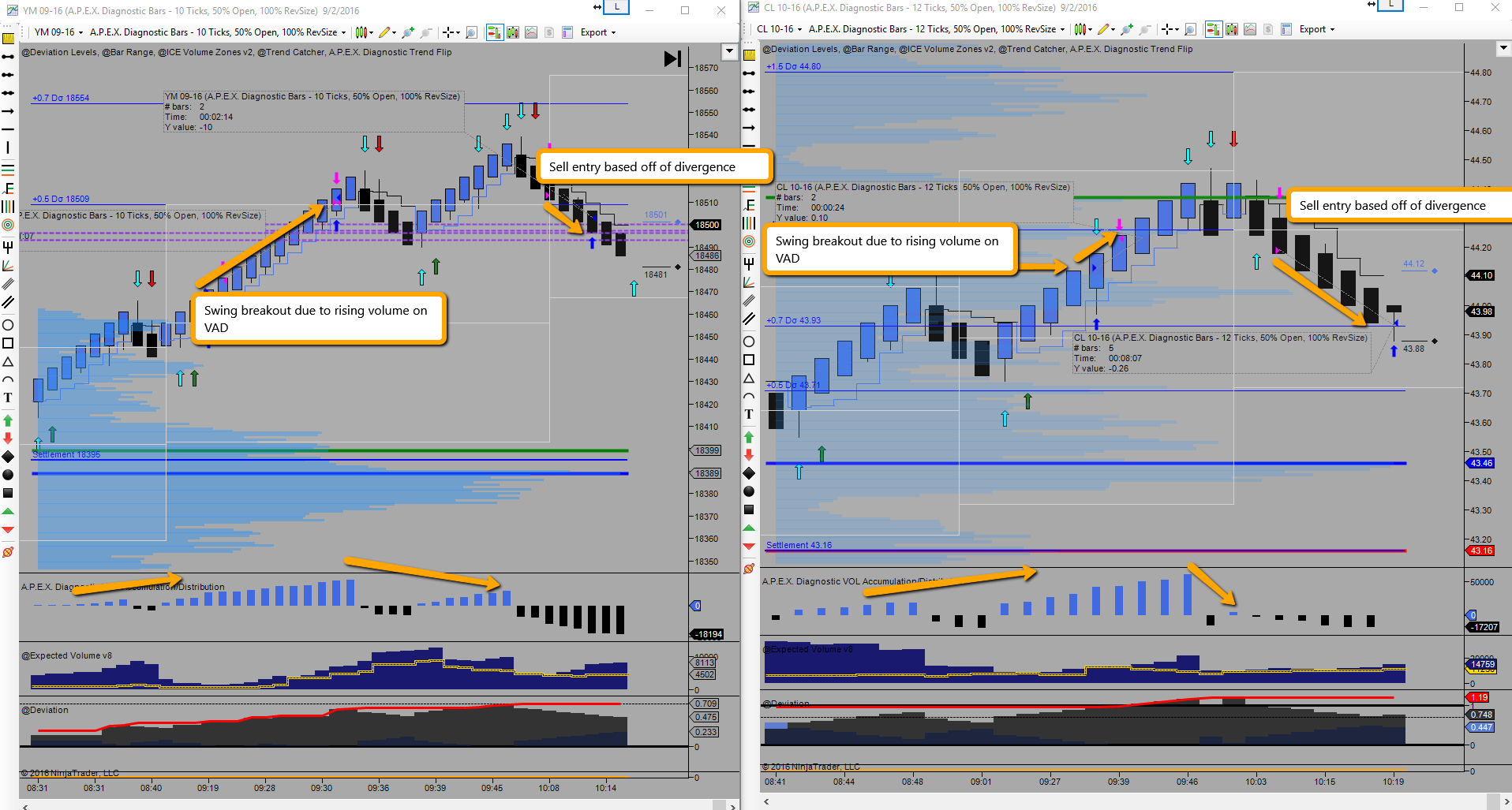Click 43.46 blue price tag on CL axis
Image resolution: width=1512 pixels, height=810 pixels.
point(1481,463)
